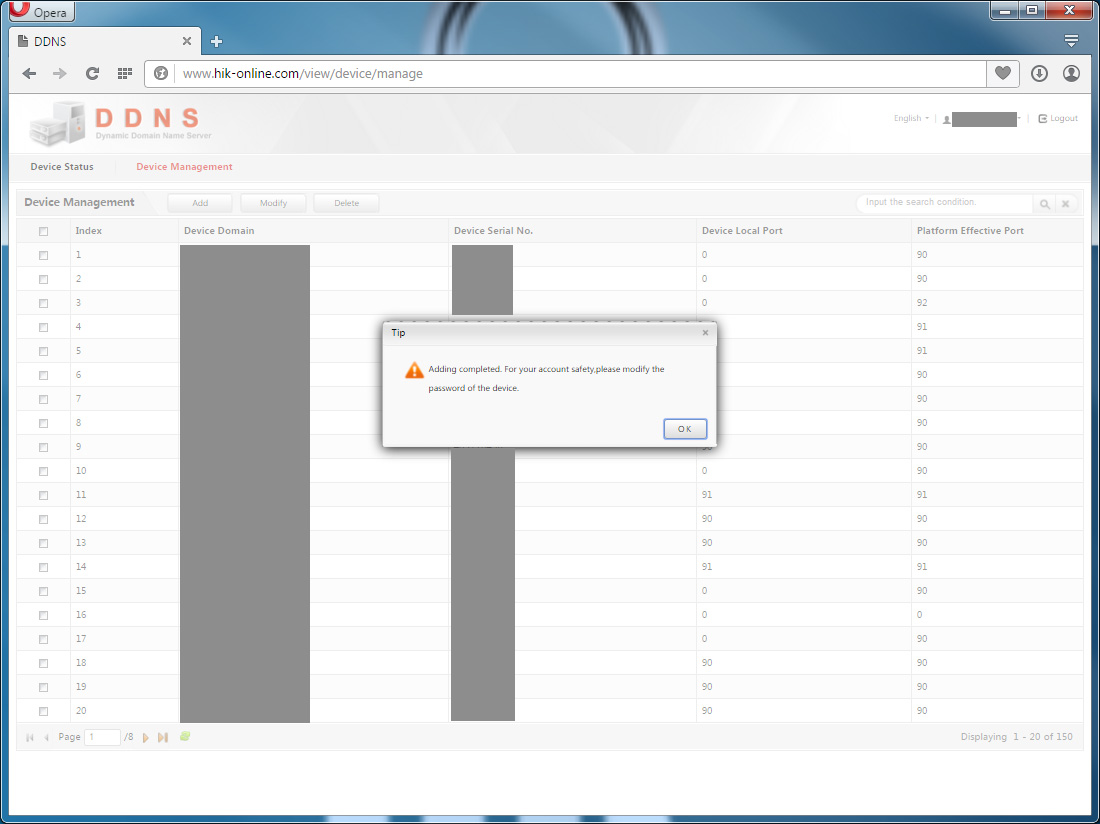Clear search with the X icon
Image resolution: width=1100 pixels, height=824 pixels.
click(x=1065, y=204)
